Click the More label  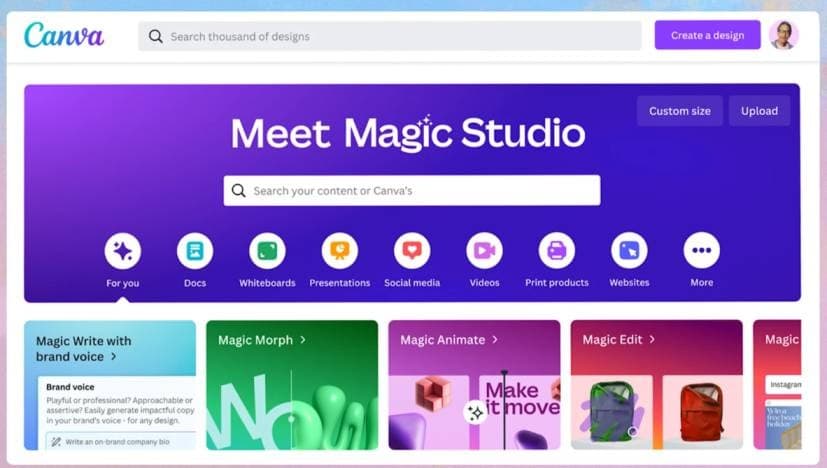[x=701, y=283]
